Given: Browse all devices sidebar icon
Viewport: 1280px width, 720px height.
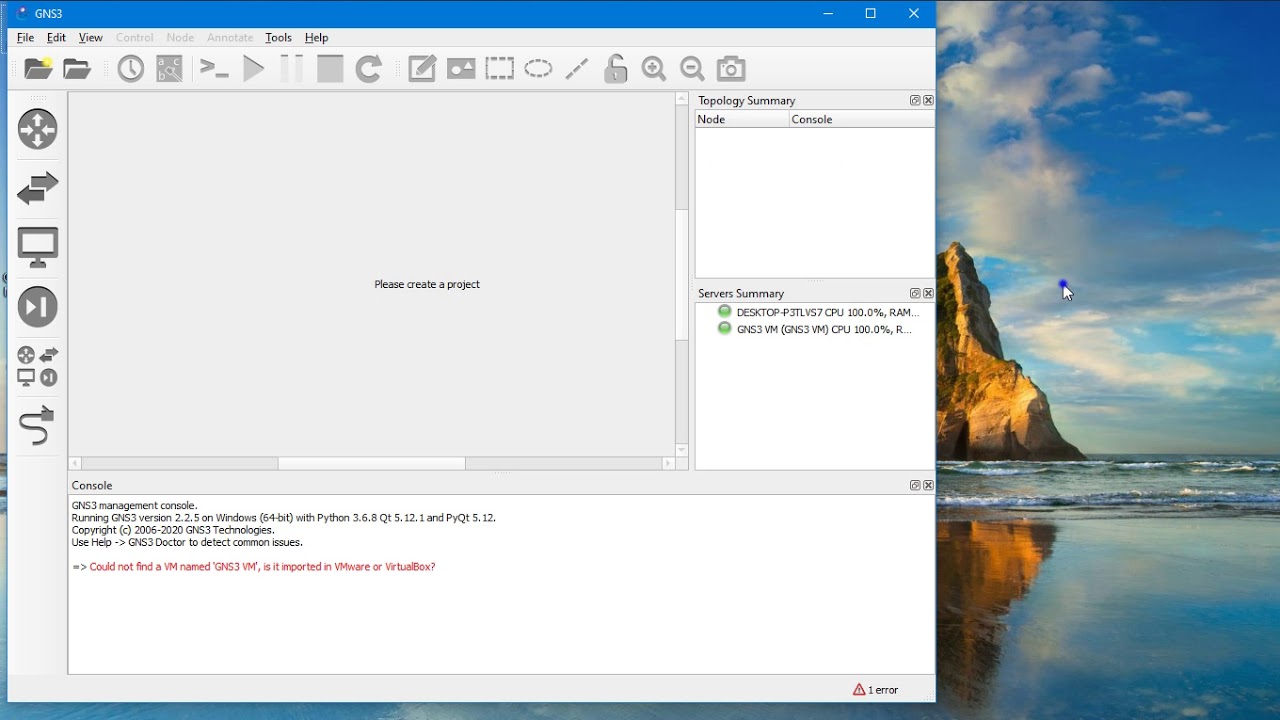Looking at the screenshot, I should coord(38,366).
